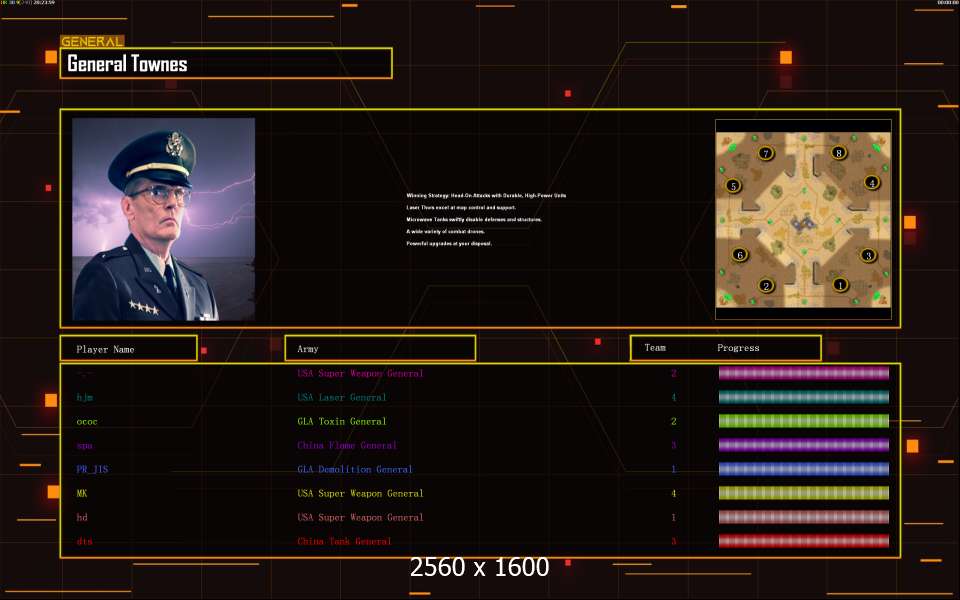Click ococ's green progress bar
The height and width of the screenshot is (600, 960).
click(803, 421)
